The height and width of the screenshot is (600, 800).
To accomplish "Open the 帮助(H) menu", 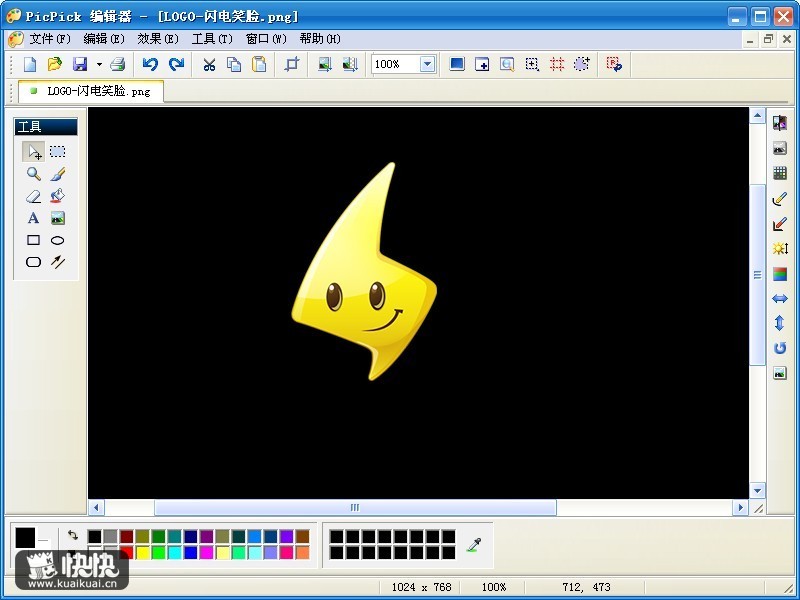I will click(x=320, y=39).
